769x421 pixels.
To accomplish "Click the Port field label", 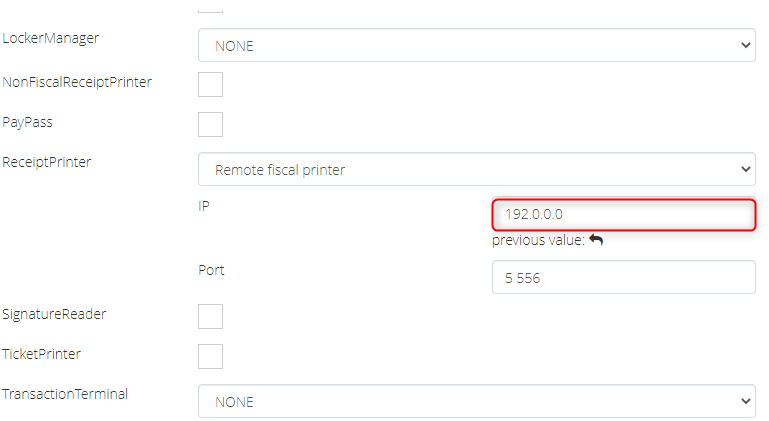I will click(212, 269).
